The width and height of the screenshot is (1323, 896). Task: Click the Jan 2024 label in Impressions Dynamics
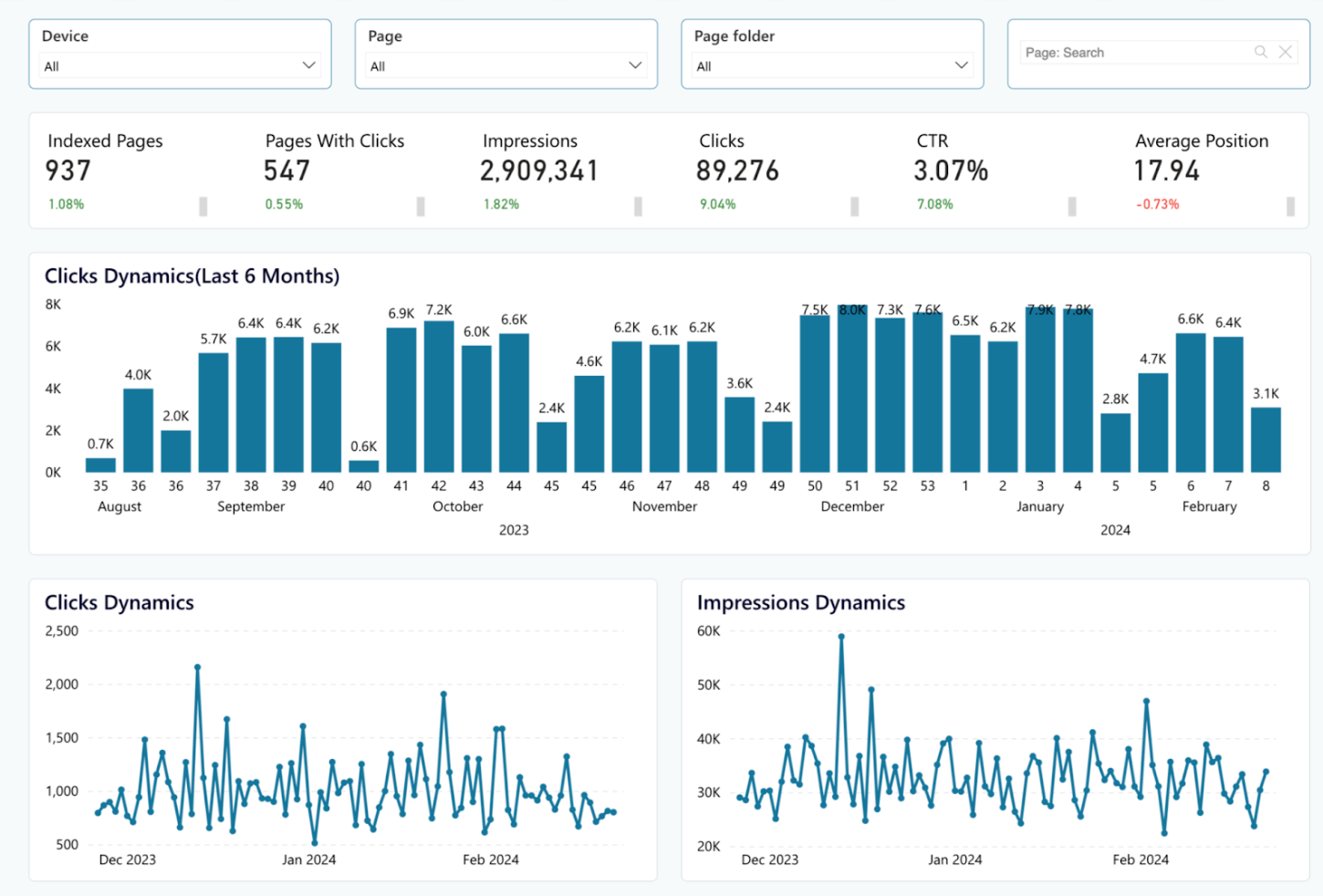pyautogui.click(x=955, y=860)
